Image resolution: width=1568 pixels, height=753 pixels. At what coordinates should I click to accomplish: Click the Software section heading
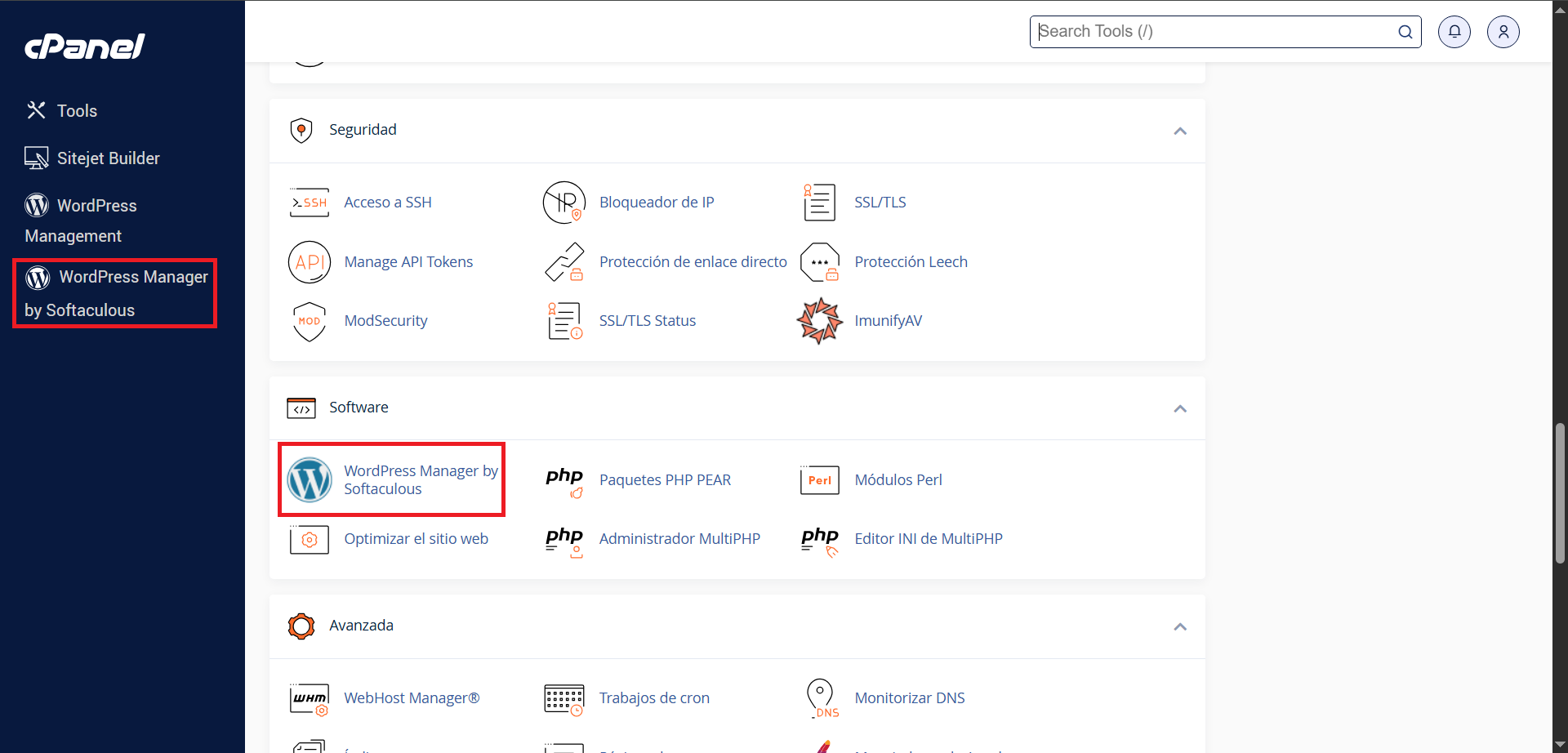pos(359,408)
